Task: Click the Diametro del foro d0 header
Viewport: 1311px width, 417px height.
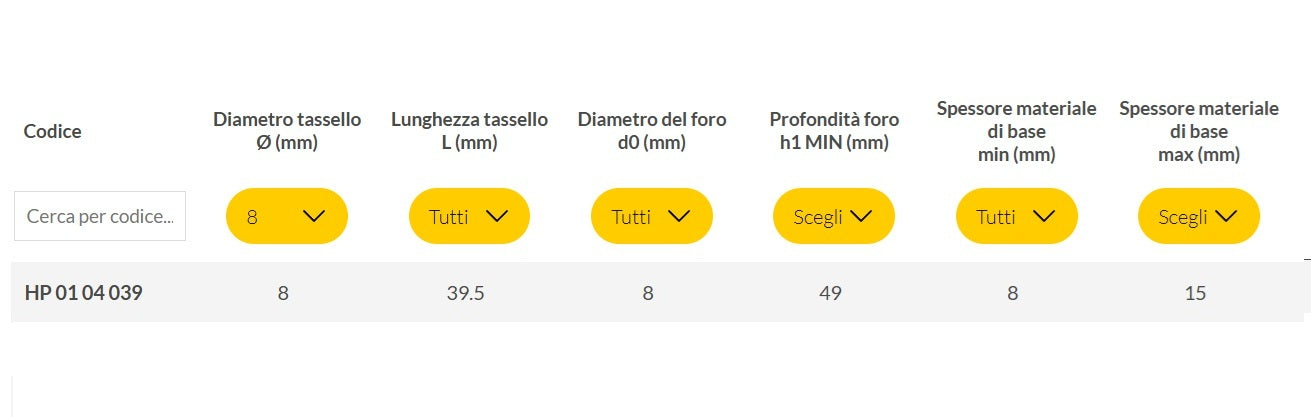Action: pos(652,131)
